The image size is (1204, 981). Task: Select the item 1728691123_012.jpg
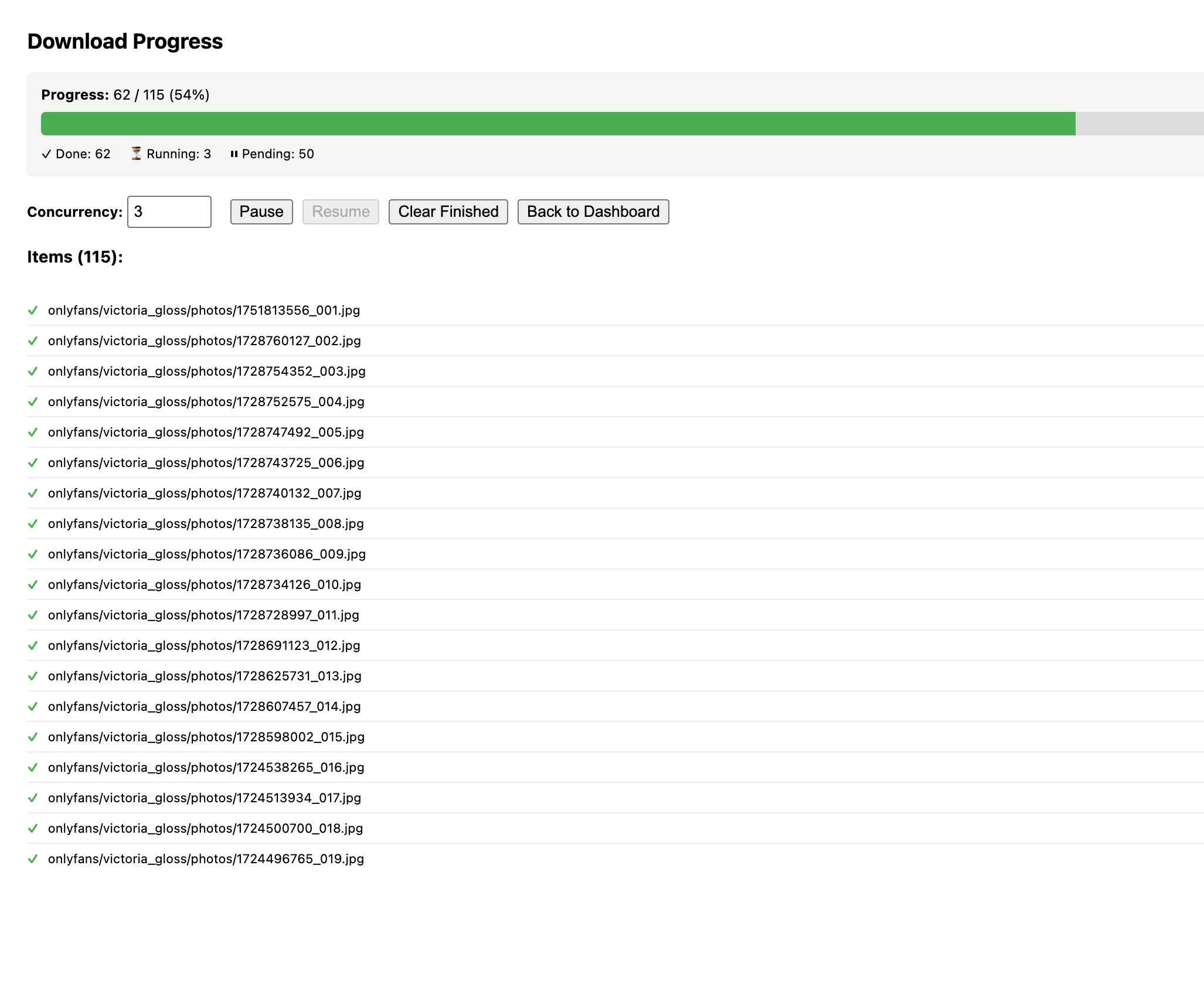[204, 645]
